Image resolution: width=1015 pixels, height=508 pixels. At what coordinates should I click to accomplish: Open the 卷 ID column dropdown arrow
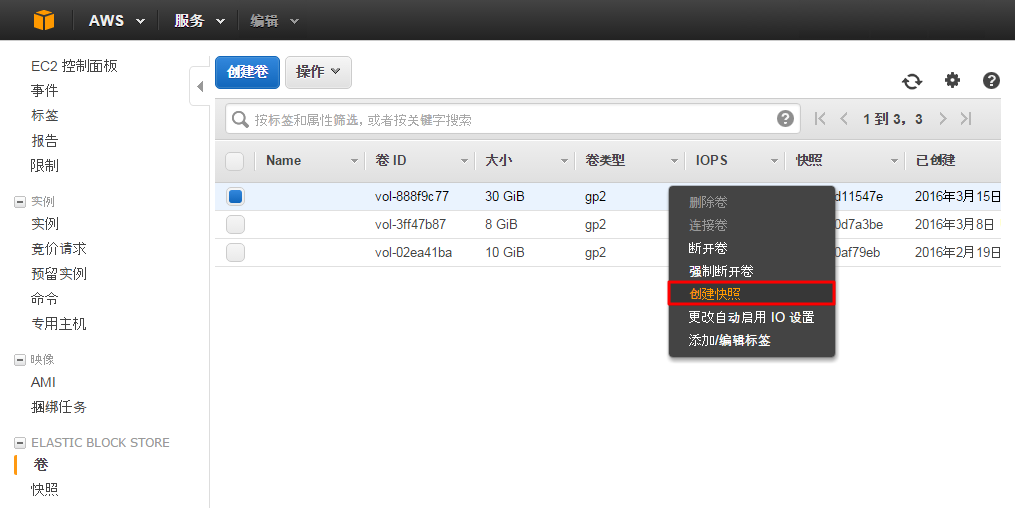pyautogui.click(x=464, y=161)
